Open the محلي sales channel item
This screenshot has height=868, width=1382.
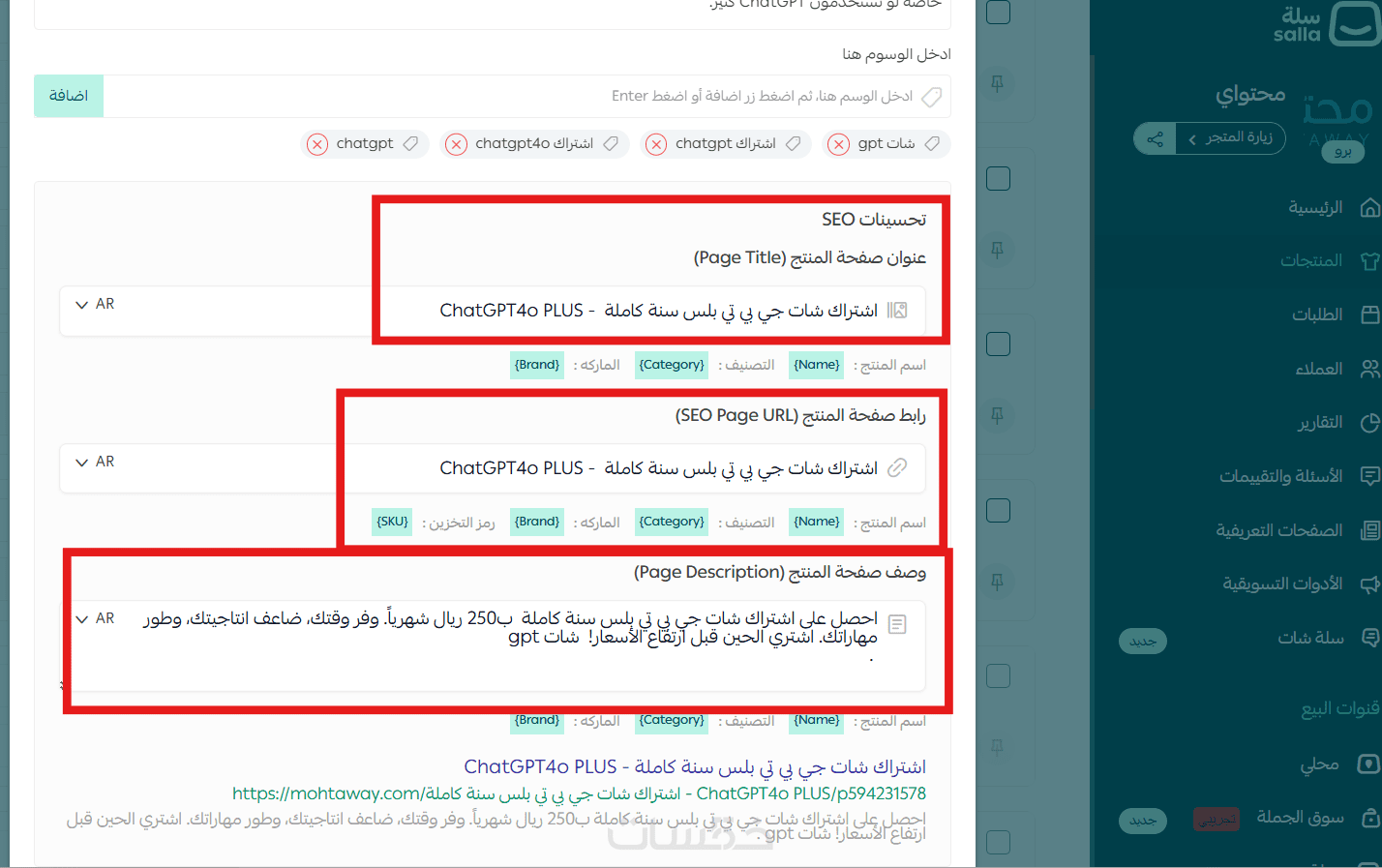click(1319, 764)
